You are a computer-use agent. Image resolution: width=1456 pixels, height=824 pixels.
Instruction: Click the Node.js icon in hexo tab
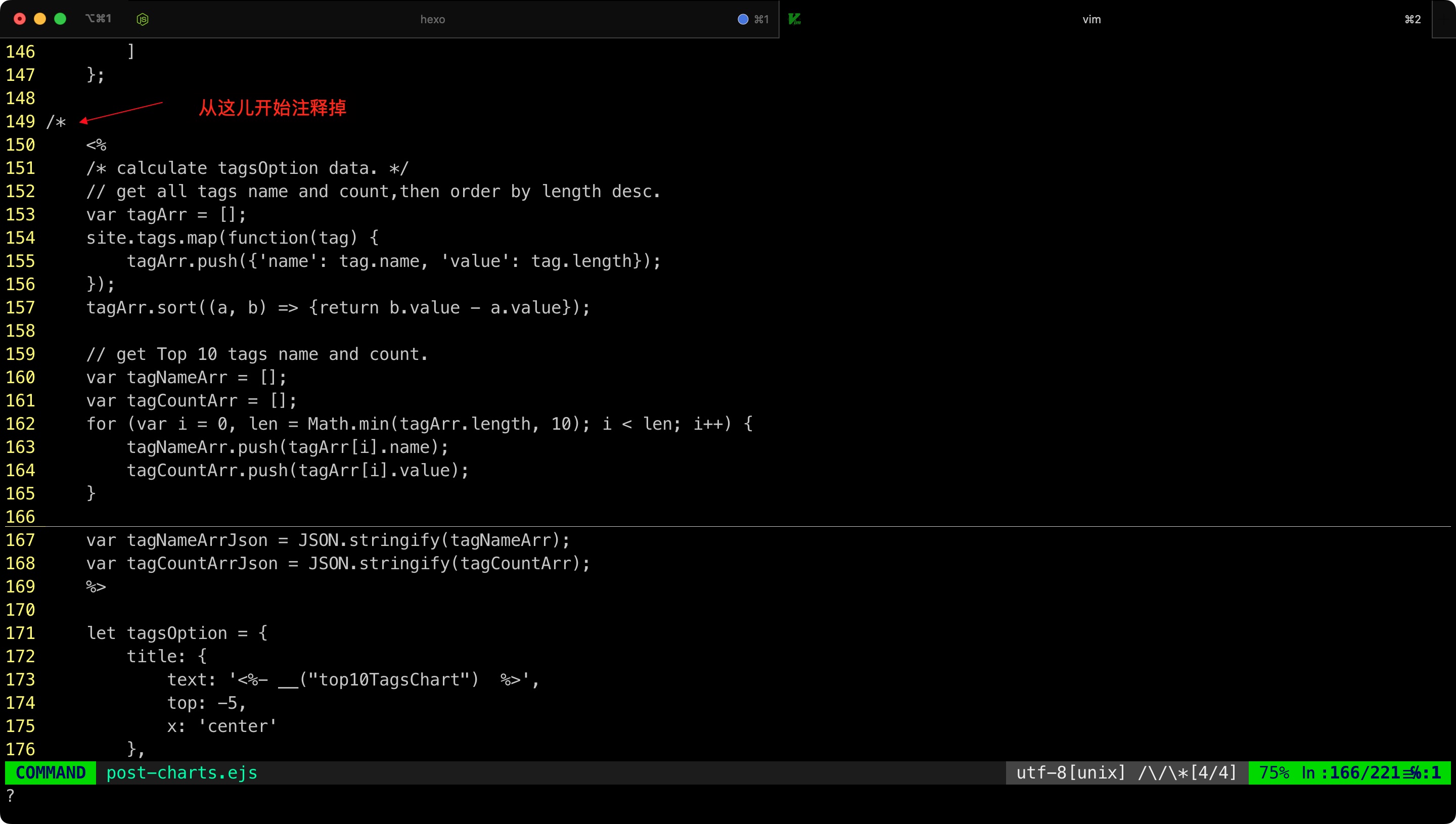click(143, 19)
